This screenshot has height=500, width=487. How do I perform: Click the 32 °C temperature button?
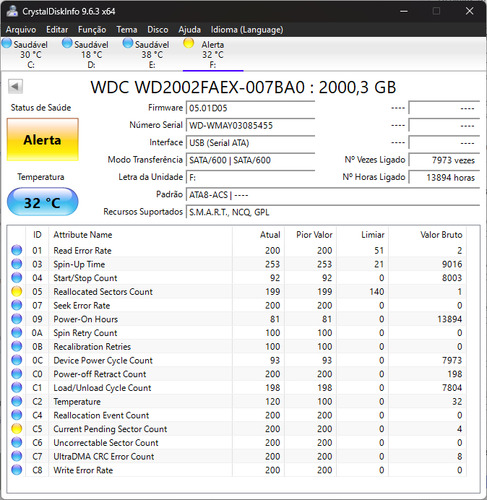pos(43,202)
